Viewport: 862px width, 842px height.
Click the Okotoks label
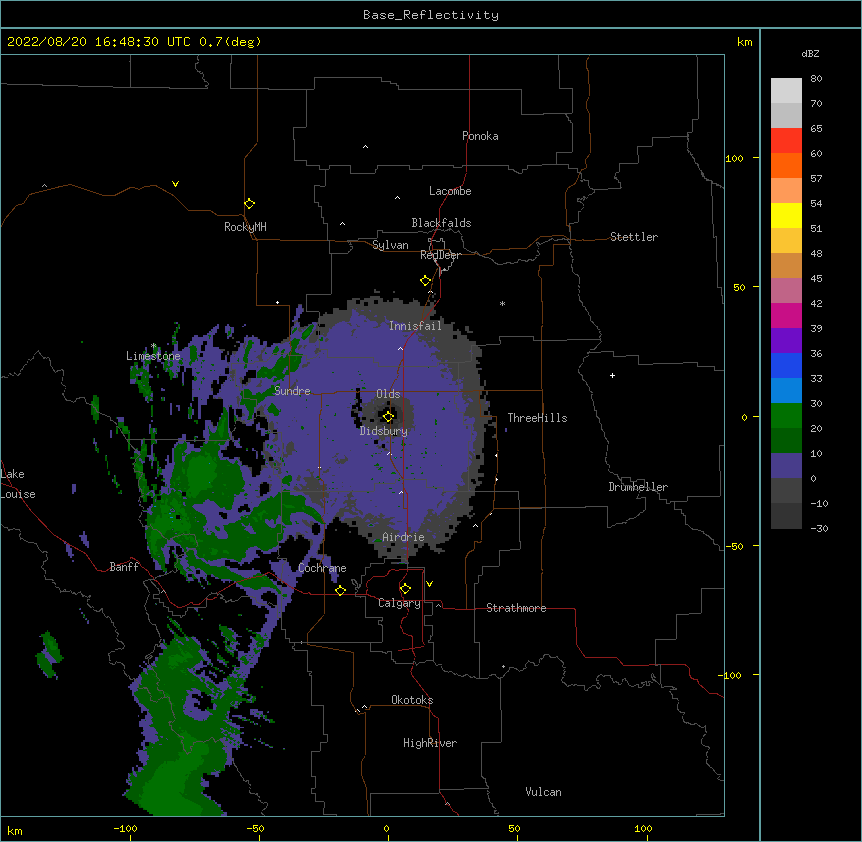tap(412, 700)
